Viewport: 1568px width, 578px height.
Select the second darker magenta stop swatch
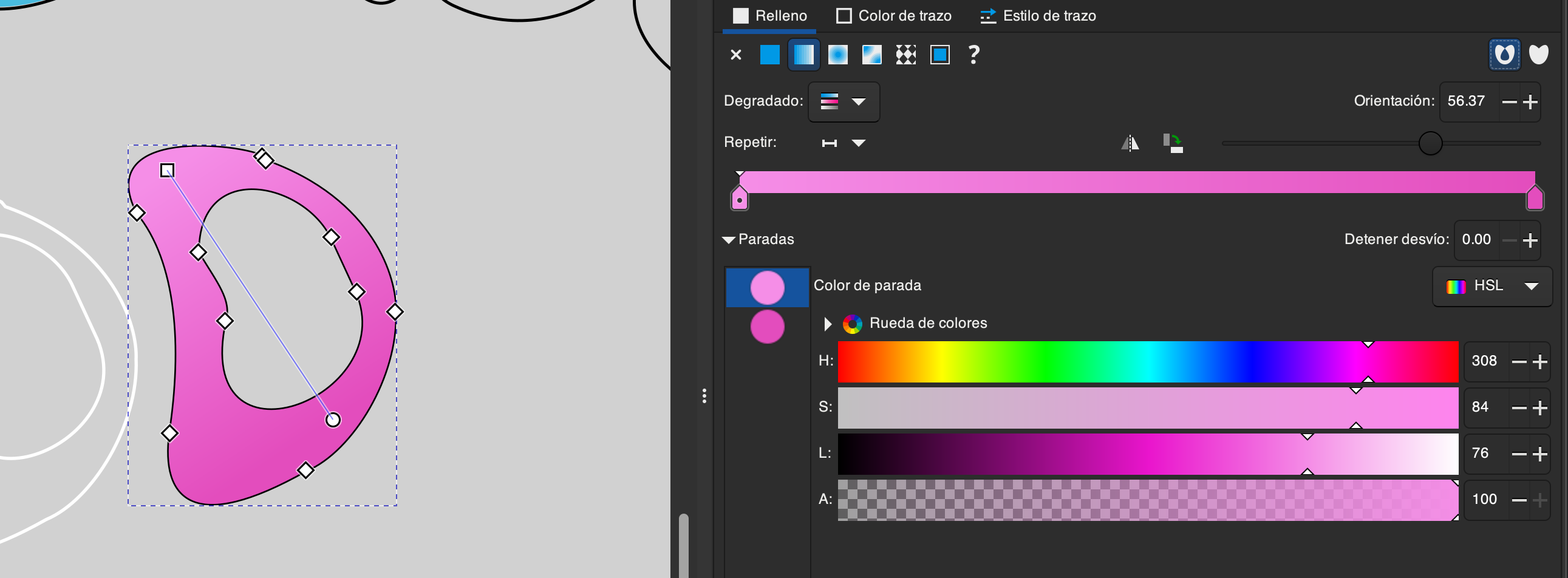click(x=767, y=326)
